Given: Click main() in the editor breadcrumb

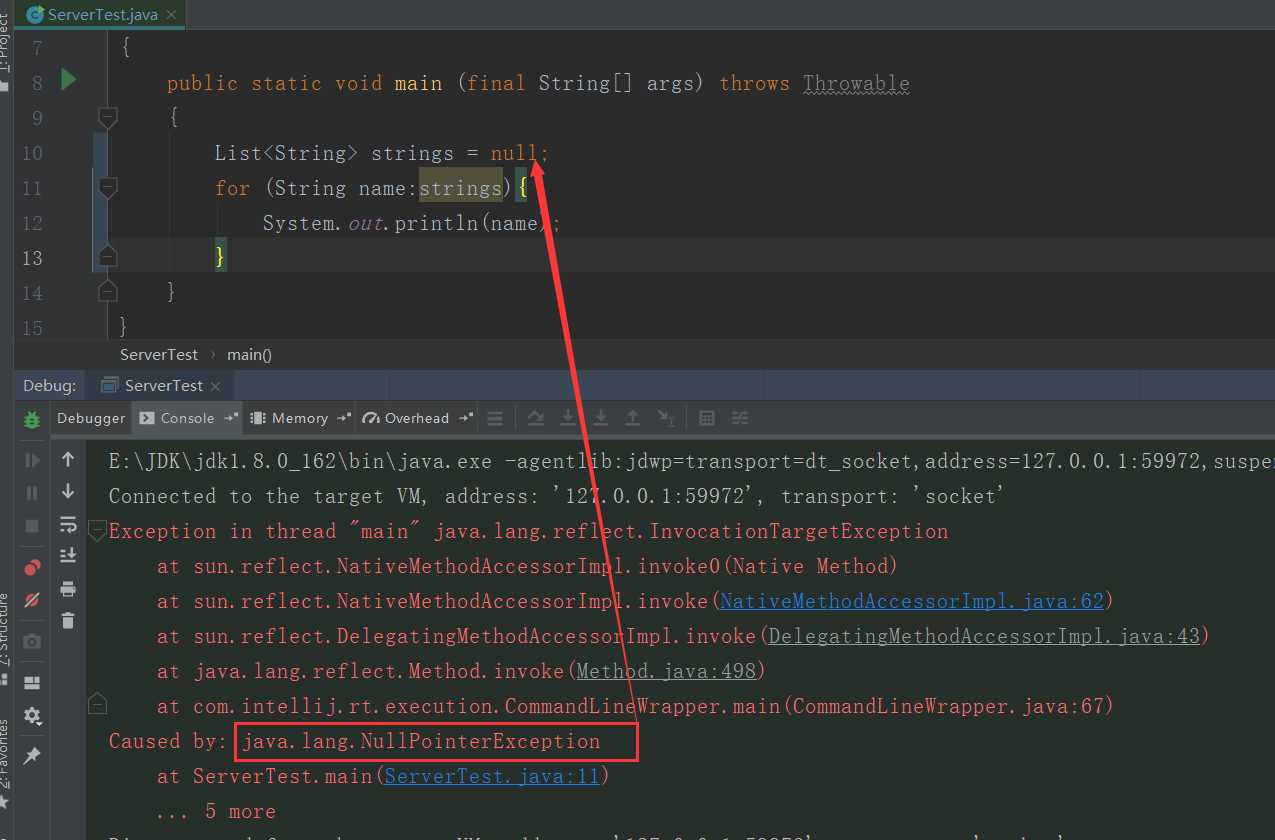Looking at the screenshot, I should point(249,354).
